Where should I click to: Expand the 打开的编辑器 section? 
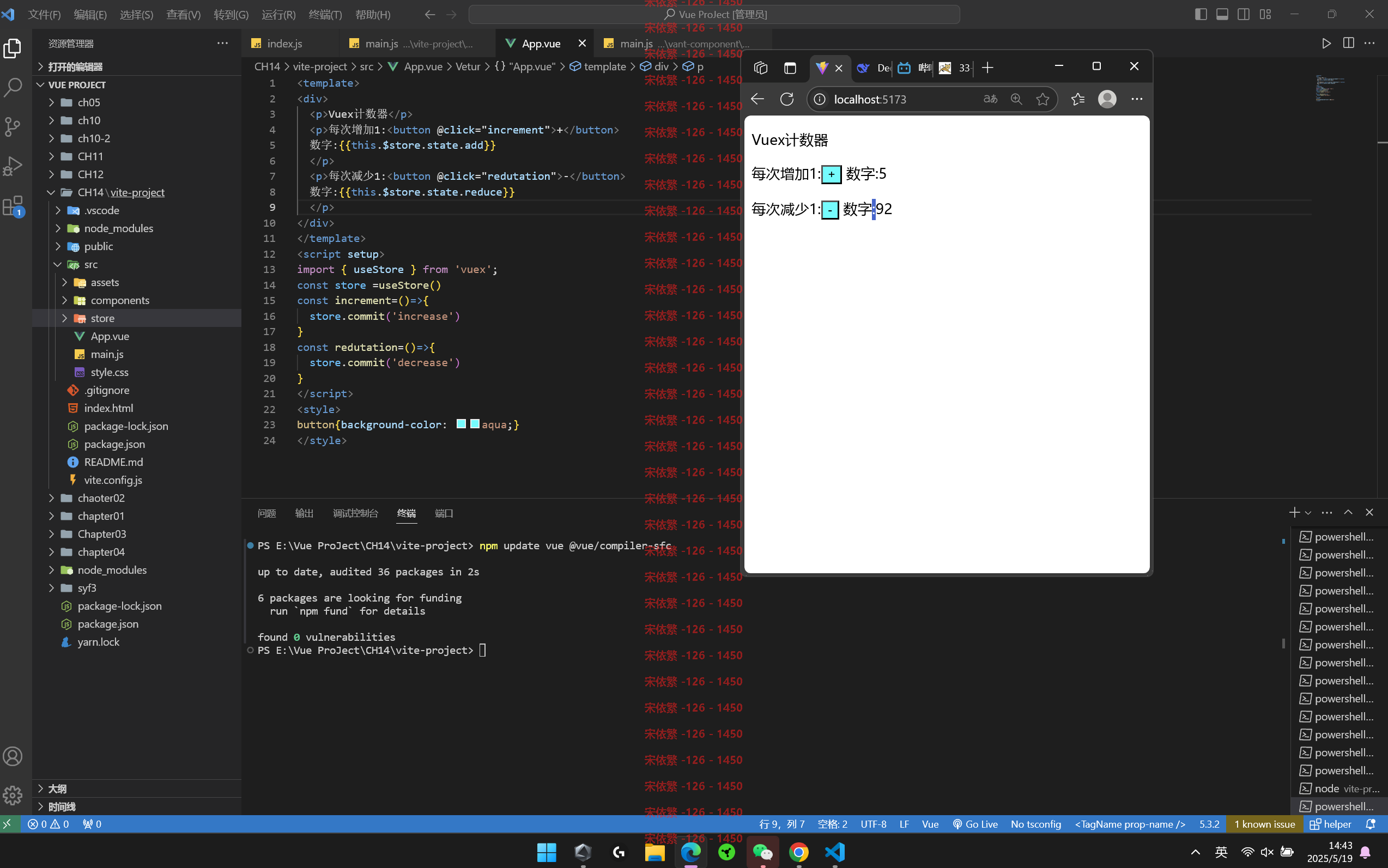click(137, 66)
